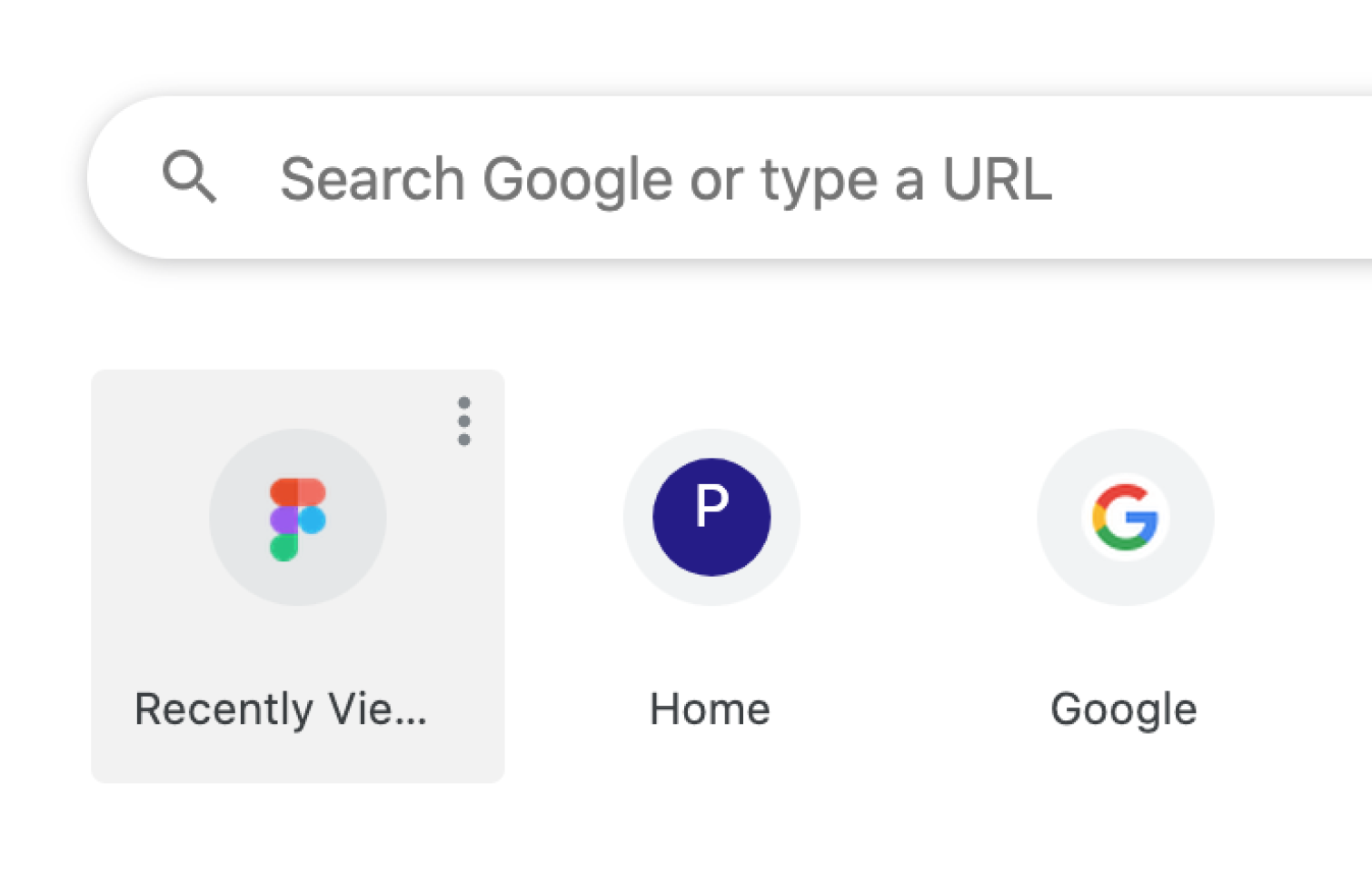Image resolution: width=1372 pixels, height=872 pixels.
Task: Select the Home shortcut label text
Action: coord(710,708)
